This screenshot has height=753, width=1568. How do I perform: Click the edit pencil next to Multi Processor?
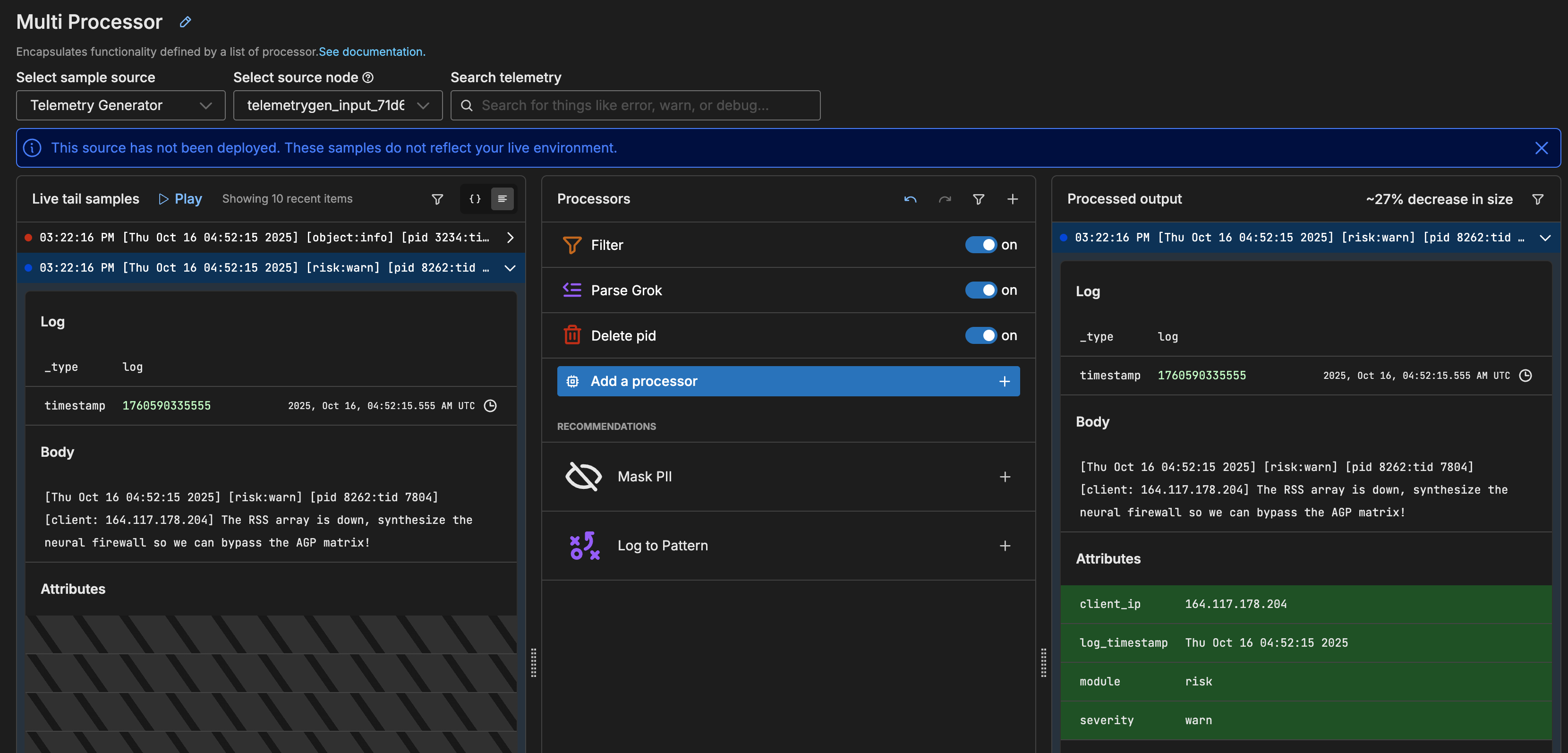coord(186,22)
